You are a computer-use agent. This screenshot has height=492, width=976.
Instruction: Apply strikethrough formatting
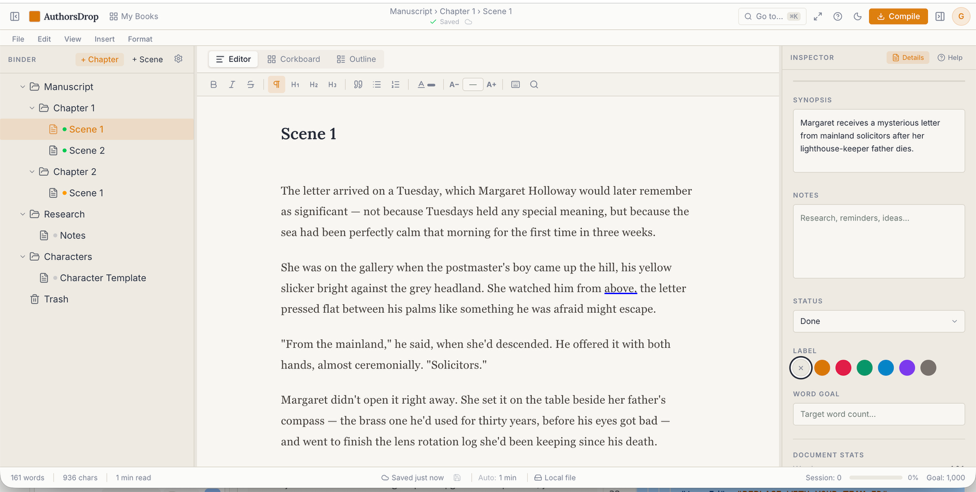point(250,85)
